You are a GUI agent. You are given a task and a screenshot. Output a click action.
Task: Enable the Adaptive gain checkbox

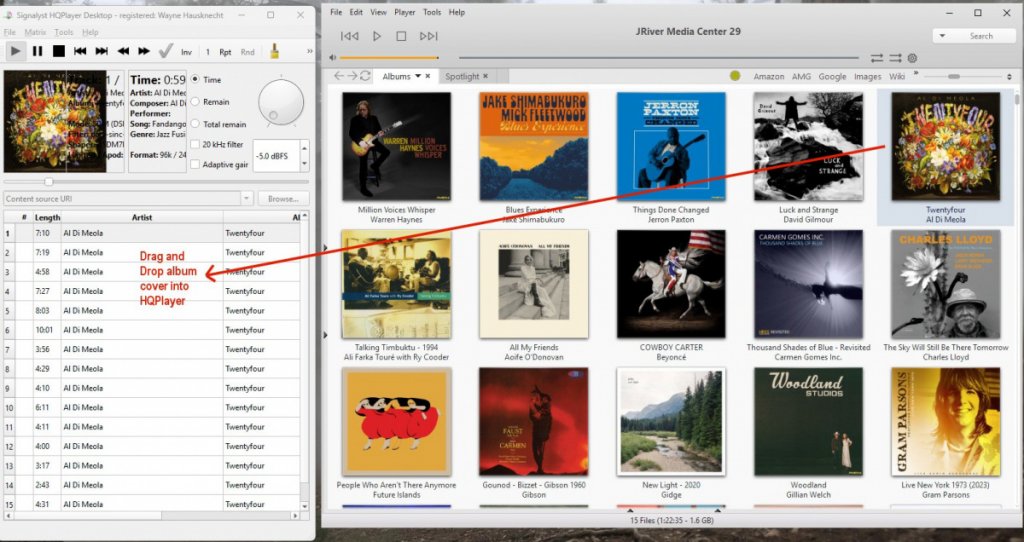tap(195, 165)
